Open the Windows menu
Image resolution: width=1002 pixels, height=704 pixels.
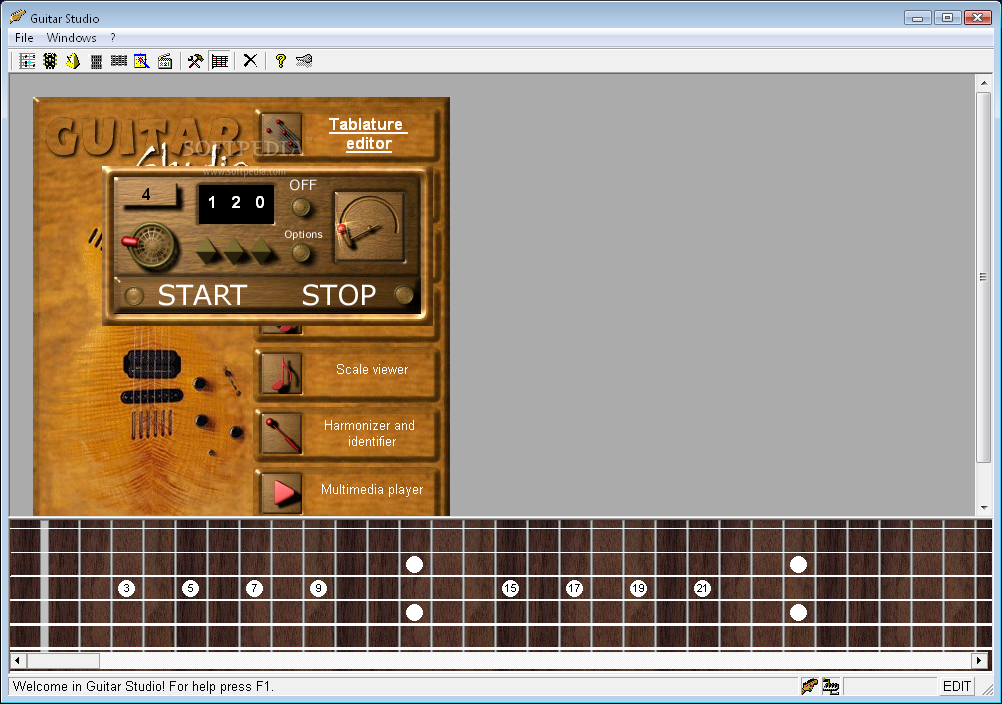[x=71, y=38]
